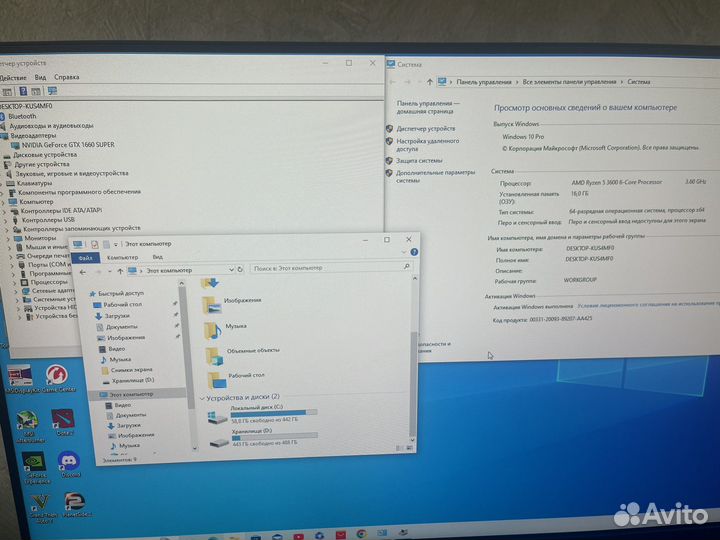Viewport: 720px width, 540px height.
Task: Refresh the Explorer address bar
Action: pos(240,269)
